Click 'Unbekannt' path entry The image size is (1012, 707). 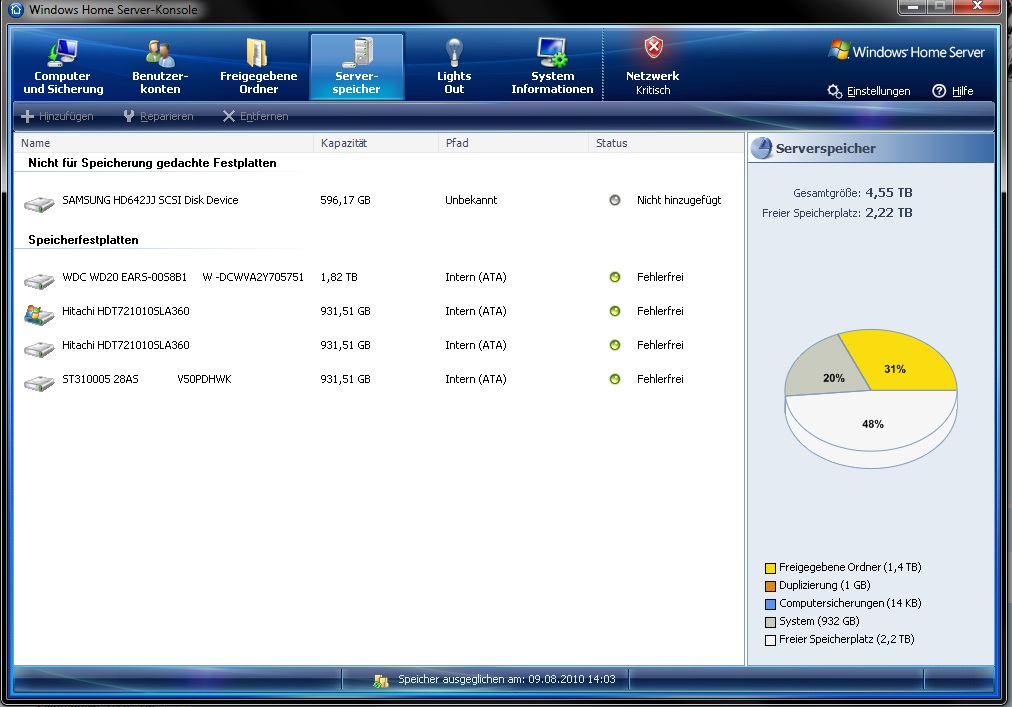coord(471,200)
